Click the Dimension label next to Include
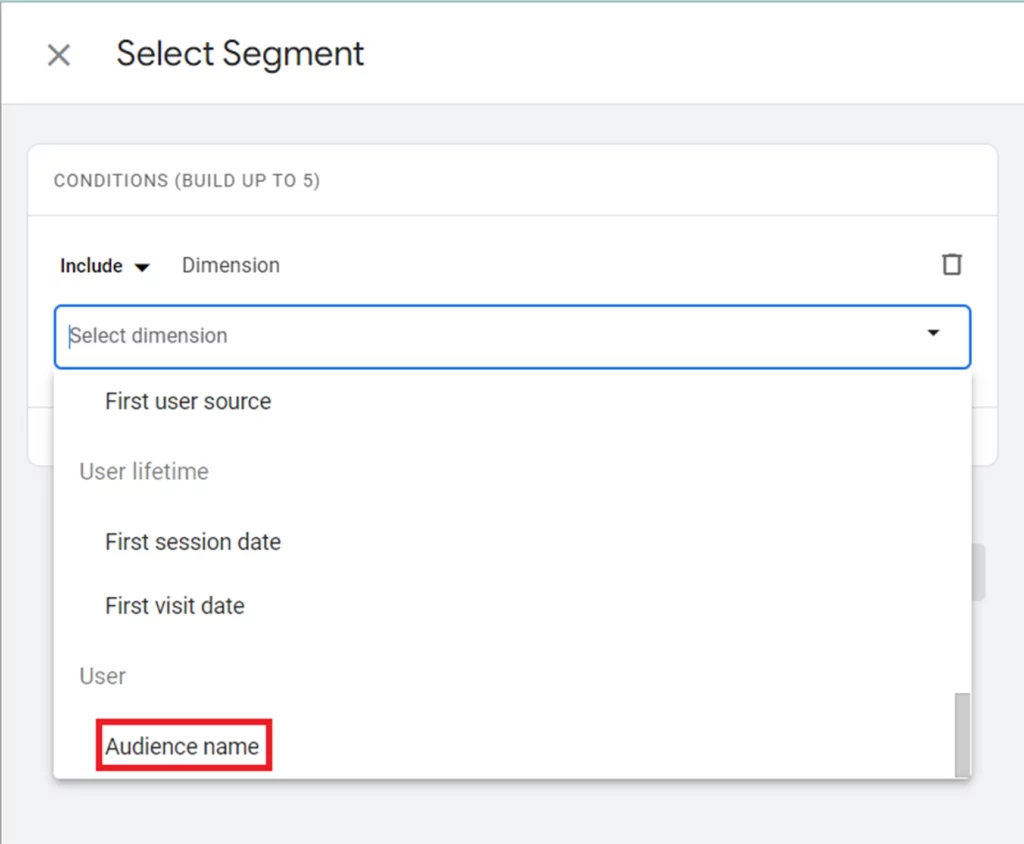Screen dimensions: 1024x844 231,266
